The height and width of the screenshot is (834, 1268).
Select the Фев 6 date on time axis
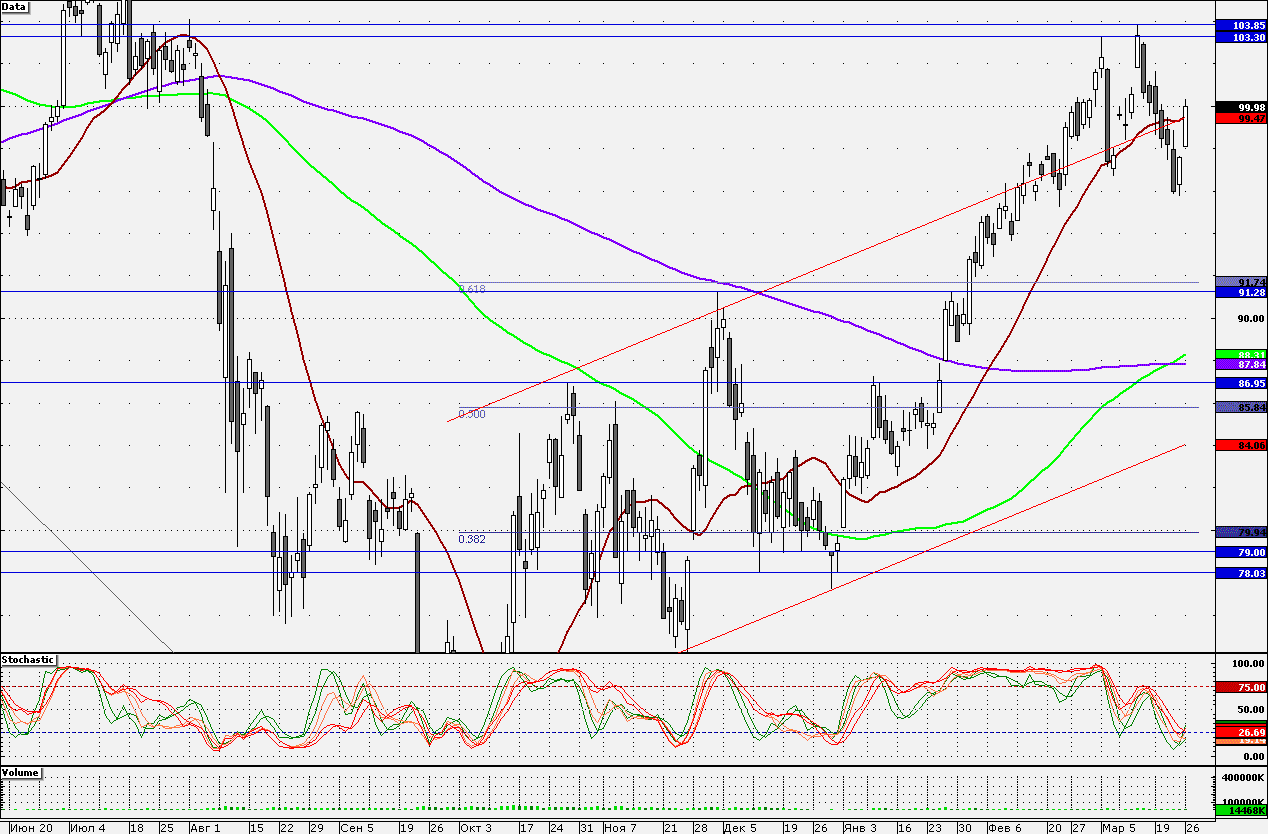pyautogui.click(x=1003, y=828)
